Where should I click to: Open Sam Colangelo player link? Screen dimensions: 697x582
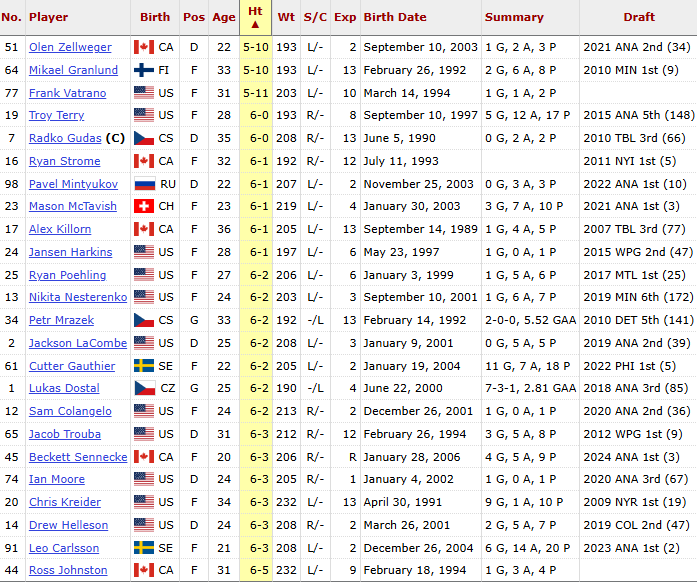(x=70, y=411)
